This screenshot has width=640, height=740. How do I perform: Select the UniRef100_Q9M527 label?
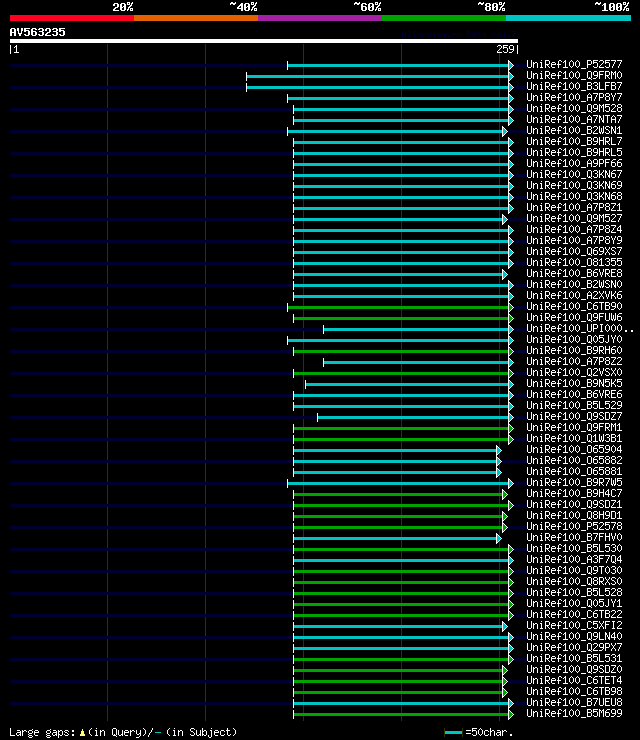point(574,219)
